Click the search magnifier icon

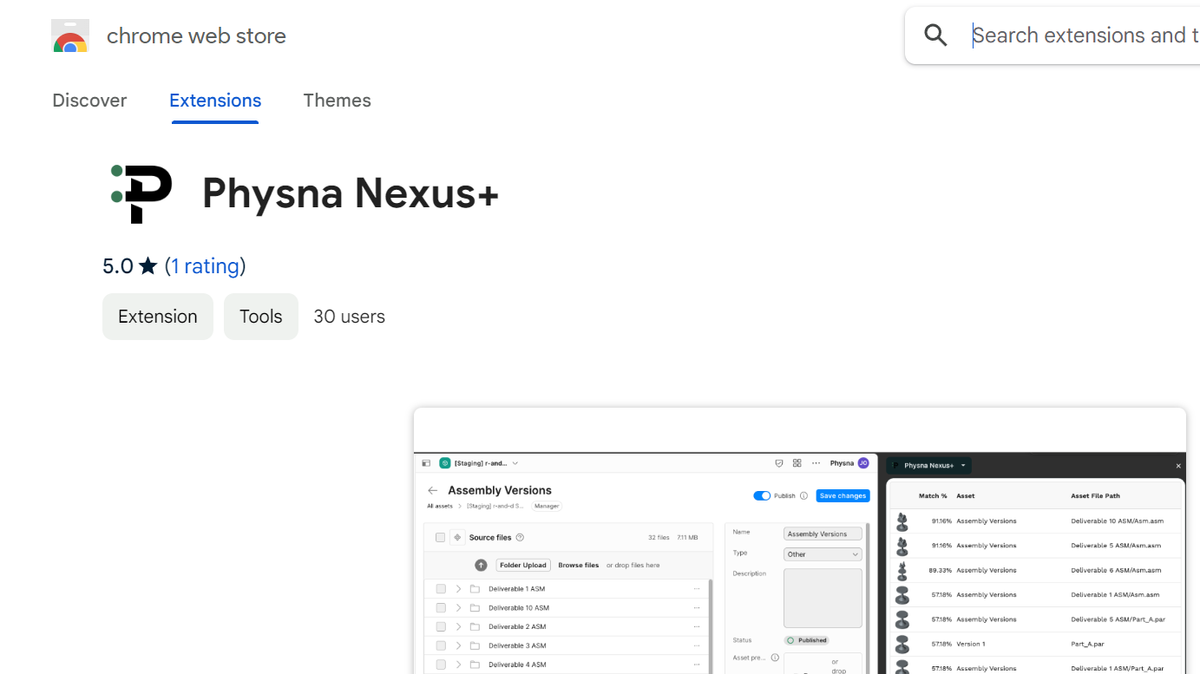935,34
